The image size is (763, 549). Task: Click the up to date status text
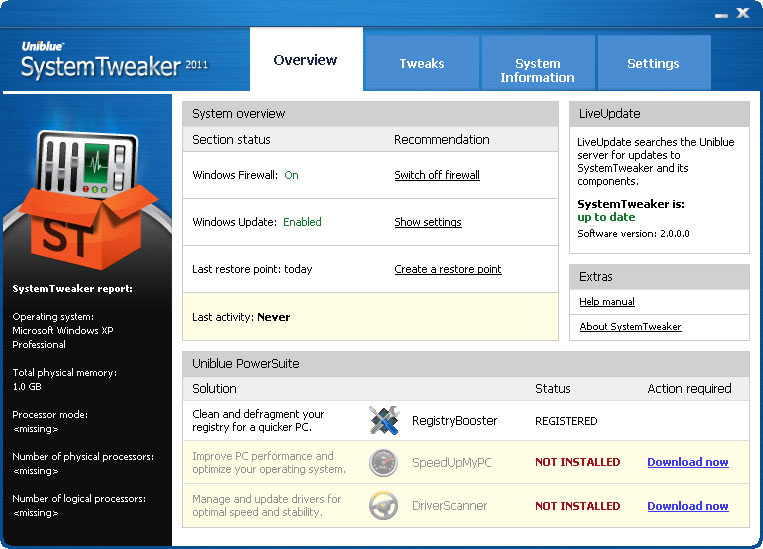pos(606,217)
